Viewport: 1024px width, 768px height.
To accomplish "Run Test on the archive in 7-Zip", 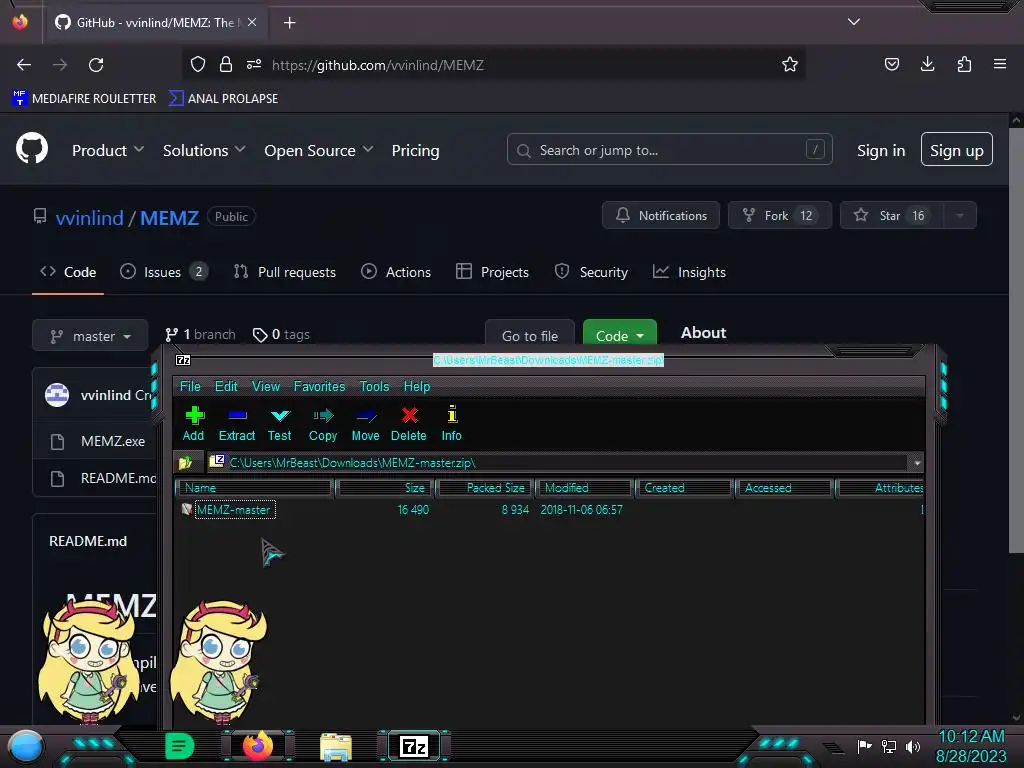I will tap(280, 424).
